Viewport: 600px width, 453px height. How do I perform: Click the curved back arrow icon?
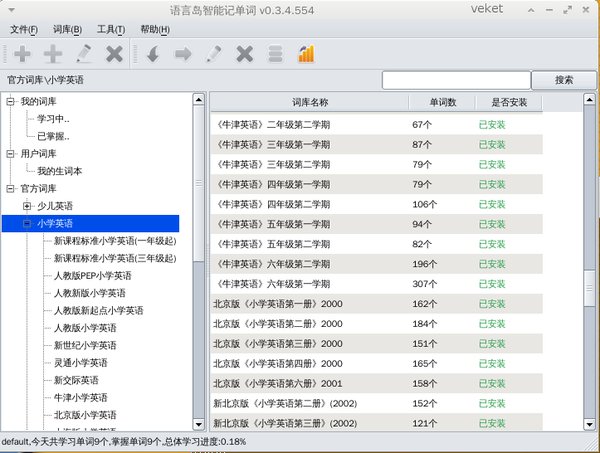[153, 54]
